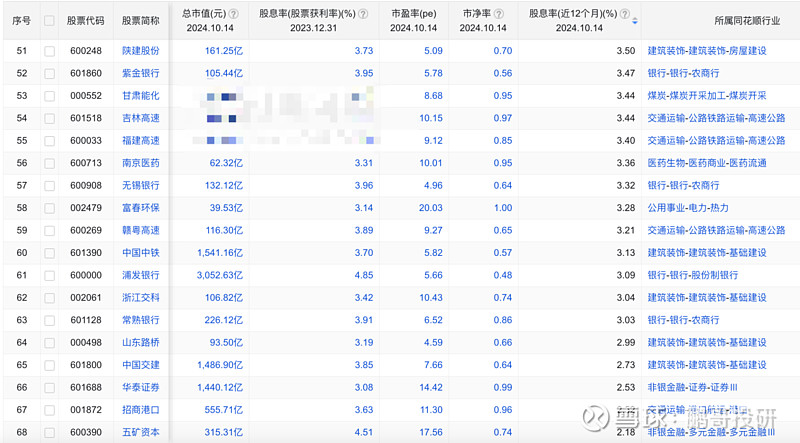Click market cap value 161.25亿
The width and height of the screenshot is (800, 443).
click(224, 51)
